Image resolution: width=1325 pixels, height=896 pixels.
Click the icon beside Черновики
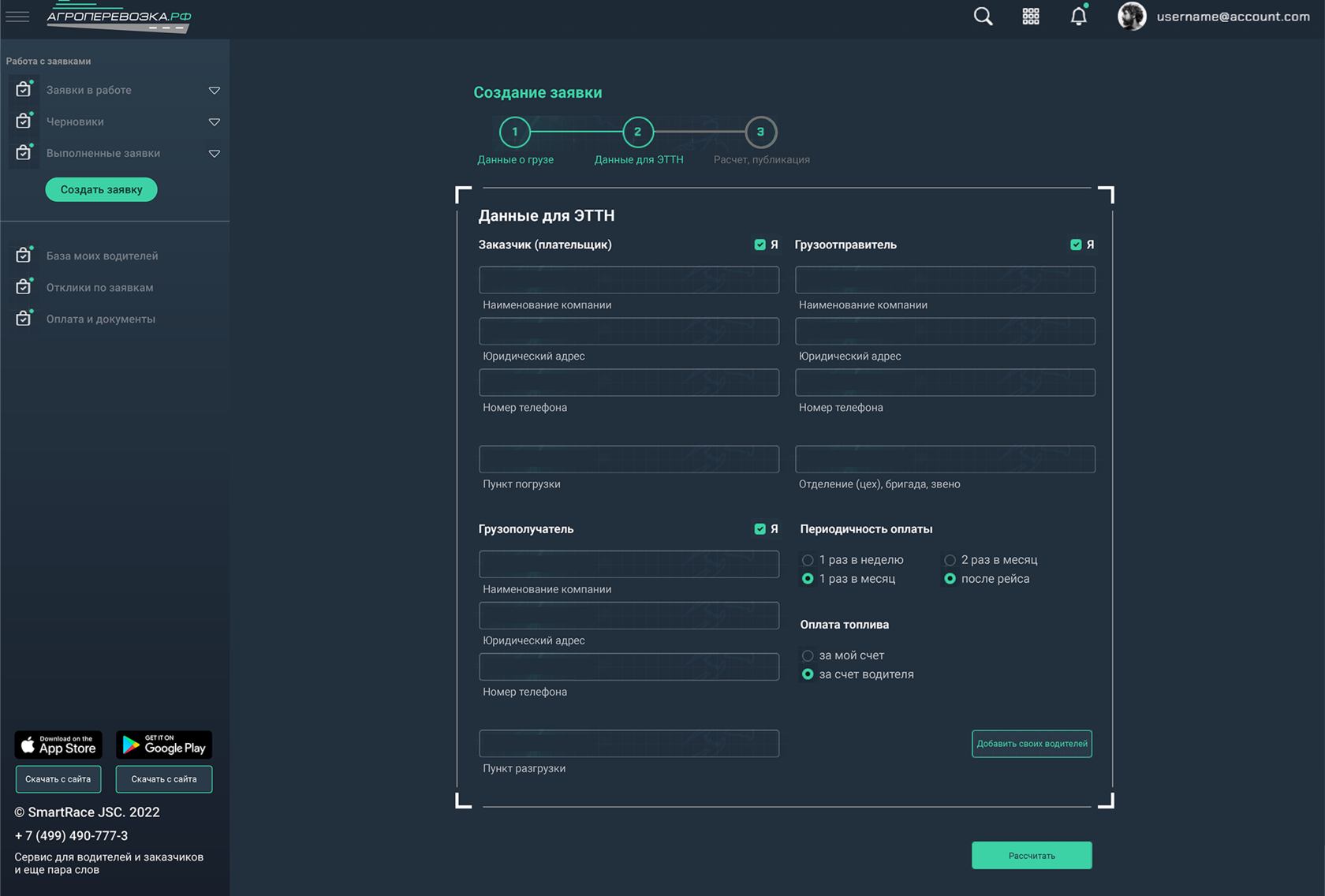(24, 121)
